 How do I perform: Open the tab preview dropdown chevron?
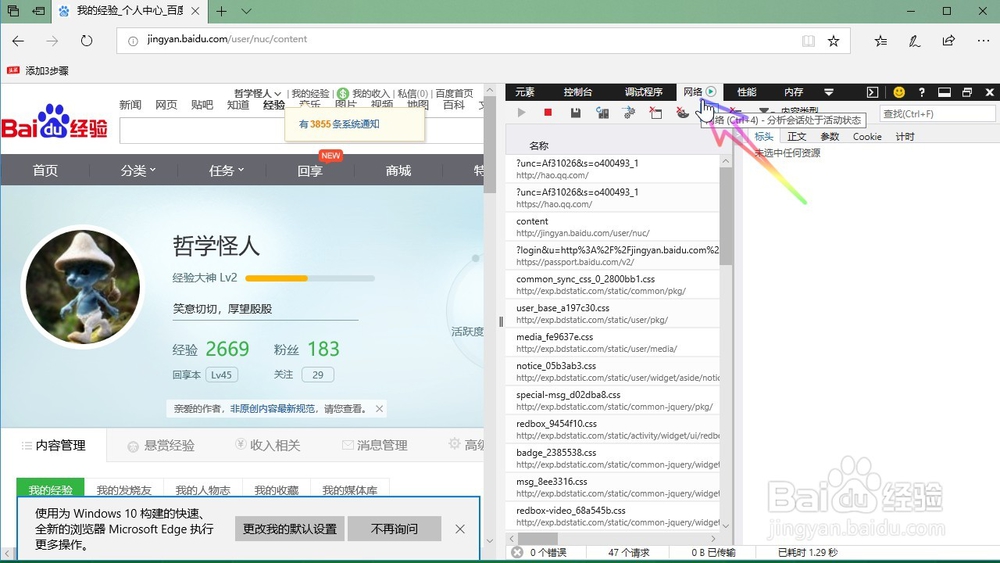click(x=246, y=11)
